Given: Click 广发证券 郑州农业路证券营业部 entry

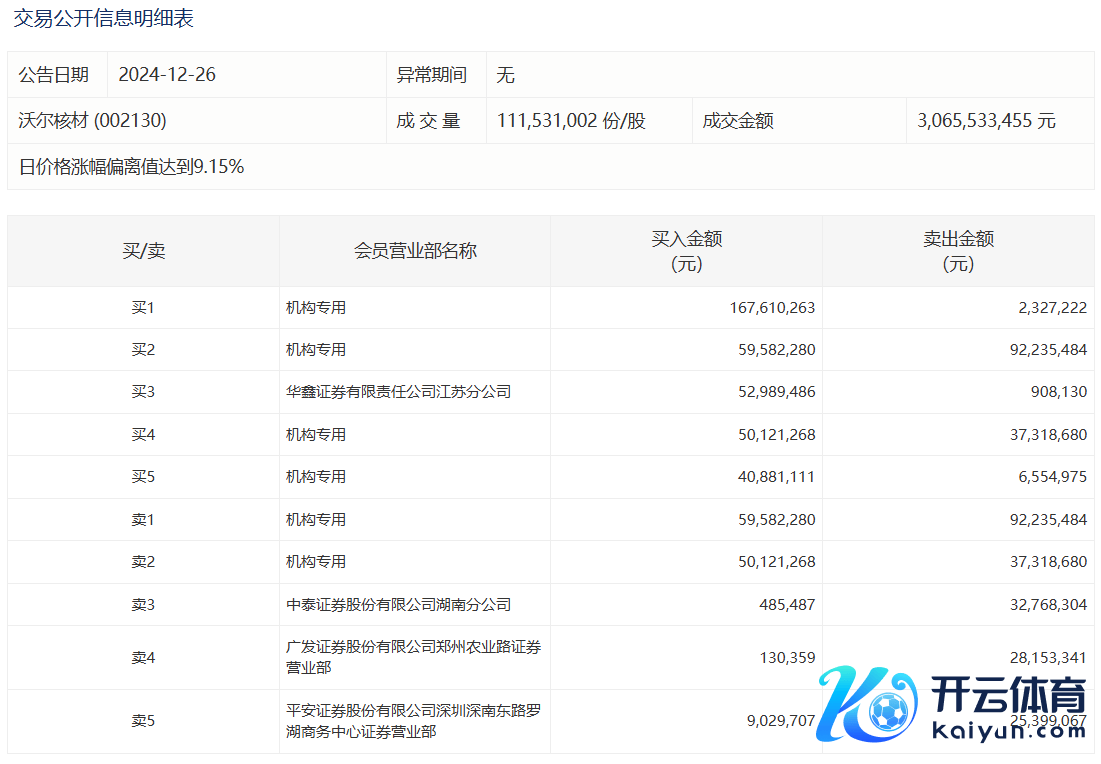Looking at the screenshot, I should click(x=413, y=657).
